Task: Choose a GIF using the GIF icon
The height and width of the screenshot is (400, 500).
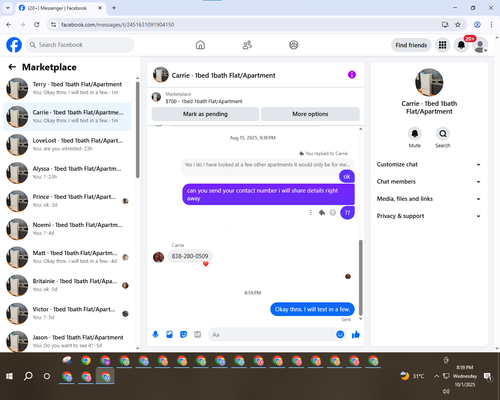Action: pos(198,334)
